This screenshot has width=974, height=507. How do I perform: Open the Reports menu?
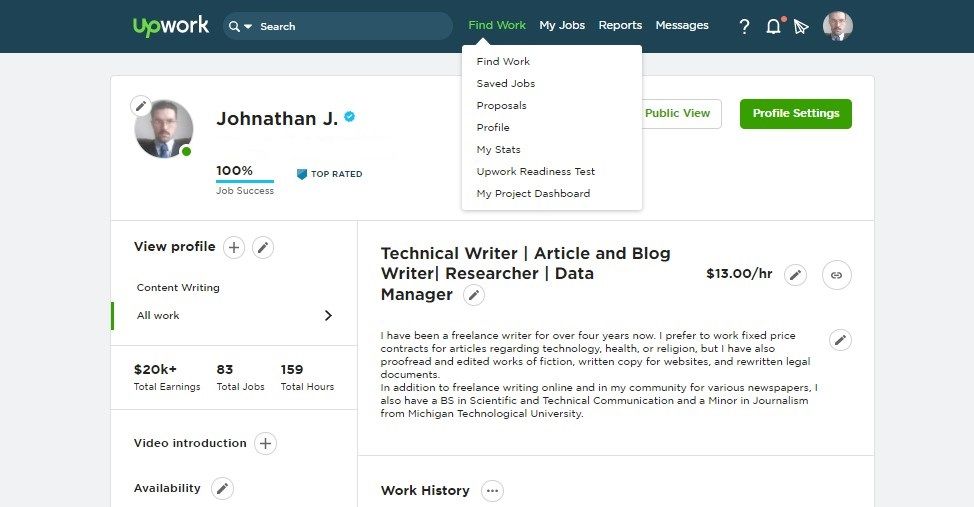[620, 25]
